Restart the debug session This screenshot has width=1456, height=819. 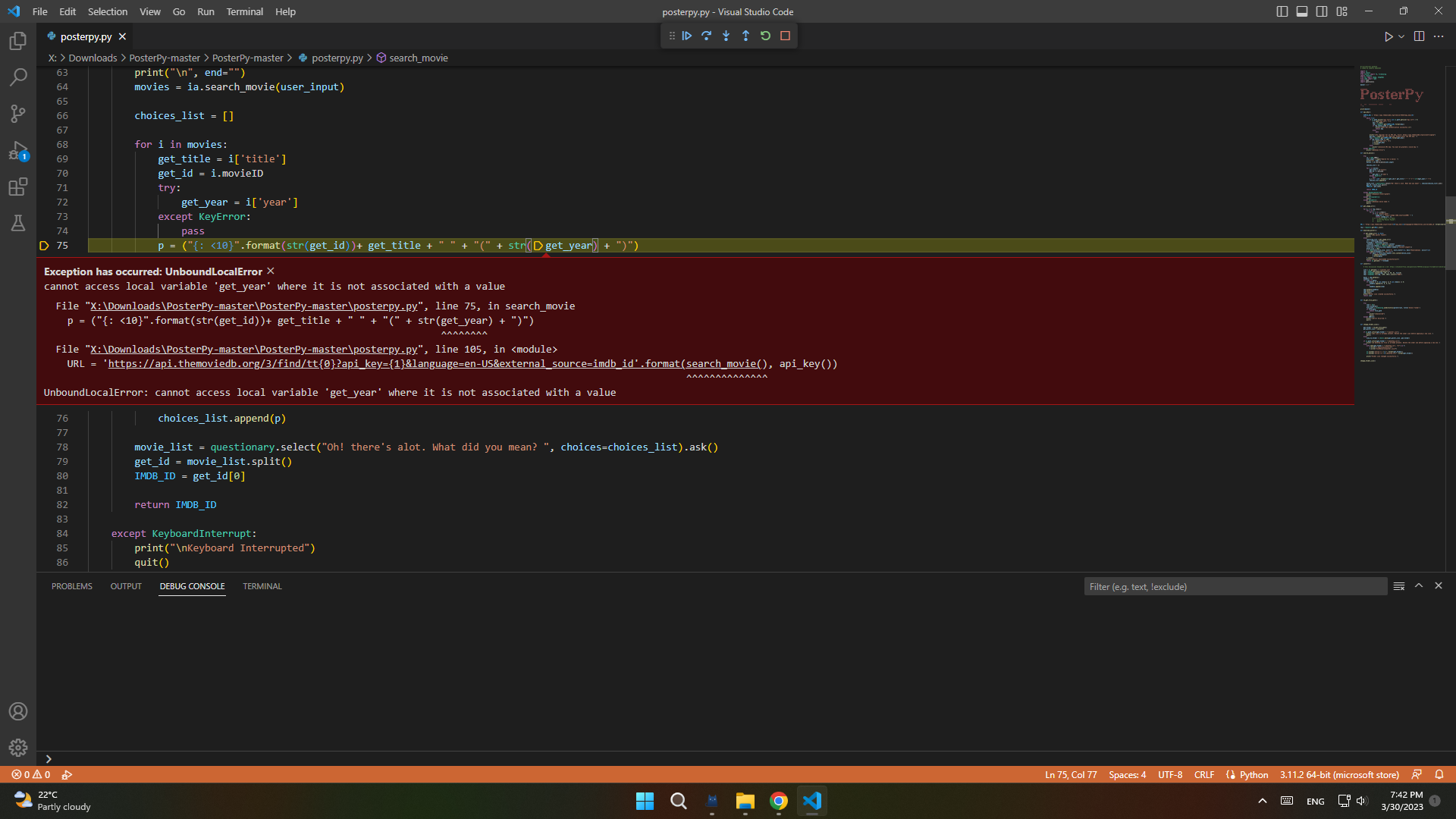765,36
